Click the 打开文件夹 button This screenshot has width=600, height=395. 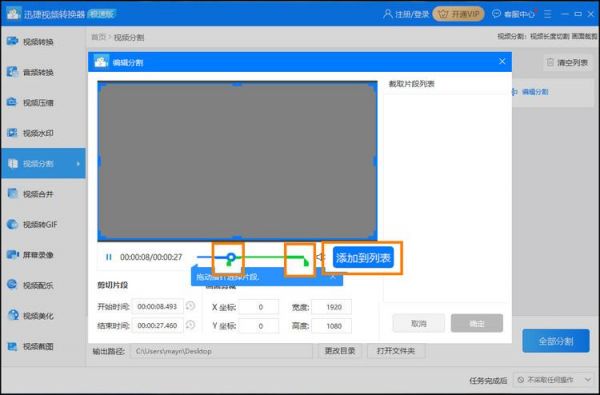pyautogui.click(x=396, y=351)
